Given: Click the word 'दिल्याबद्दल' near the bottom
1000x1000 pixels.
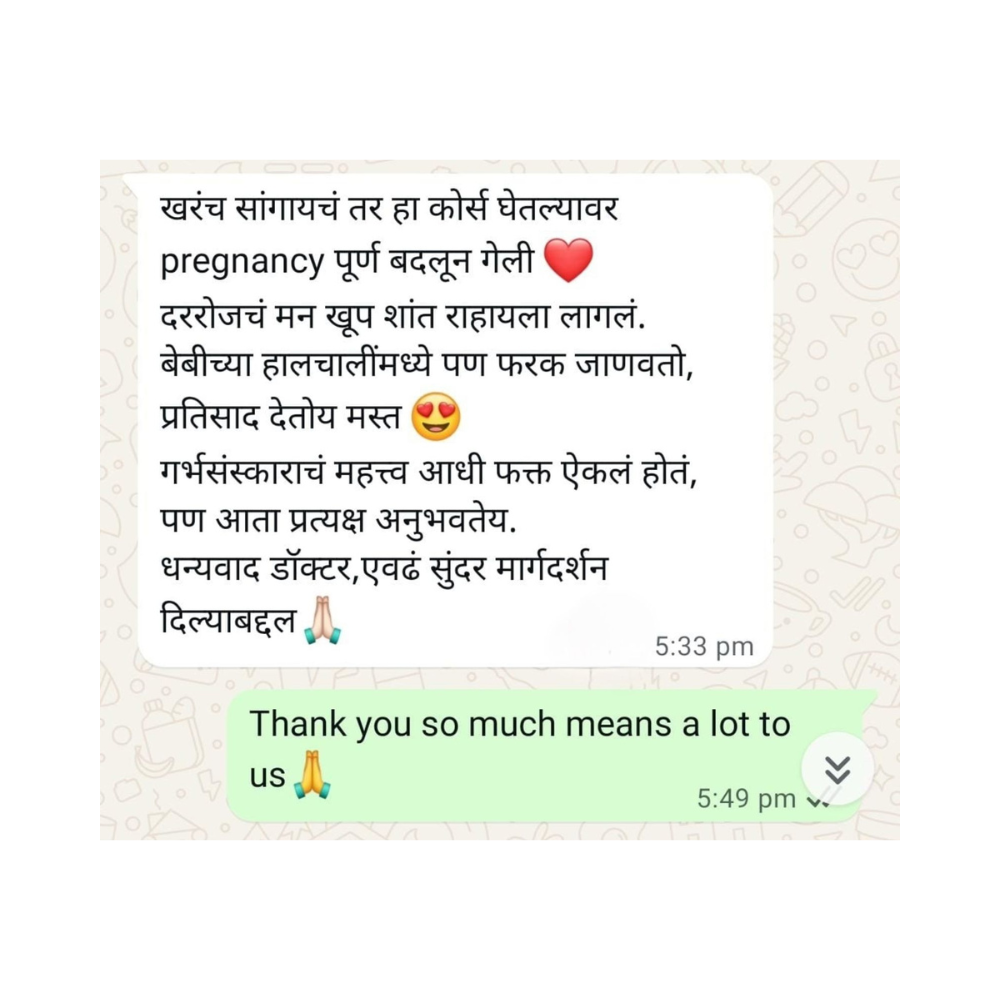Looking at the screenshot, I should 228,620.
